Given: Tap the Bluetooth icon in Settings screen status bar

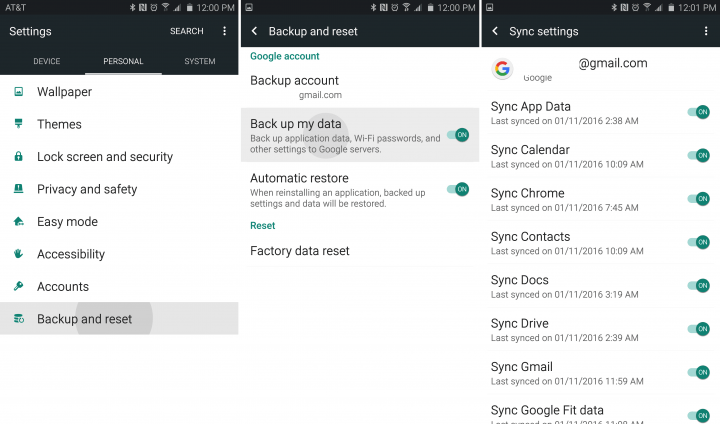Looking at the screenshot, I should pos(132,7).
